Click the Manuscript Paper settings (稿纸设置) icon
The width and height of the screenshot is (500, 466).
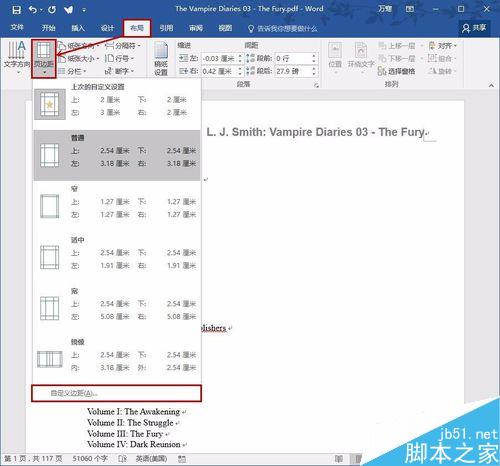click(x=161, y=59)
